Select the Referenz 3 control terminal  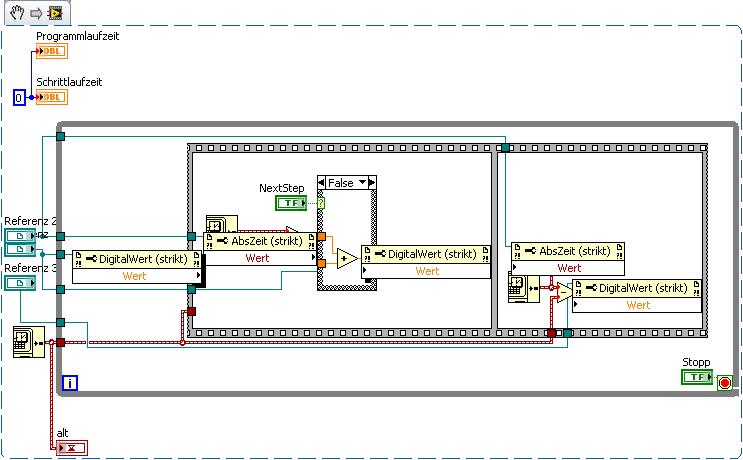point(20,283)
